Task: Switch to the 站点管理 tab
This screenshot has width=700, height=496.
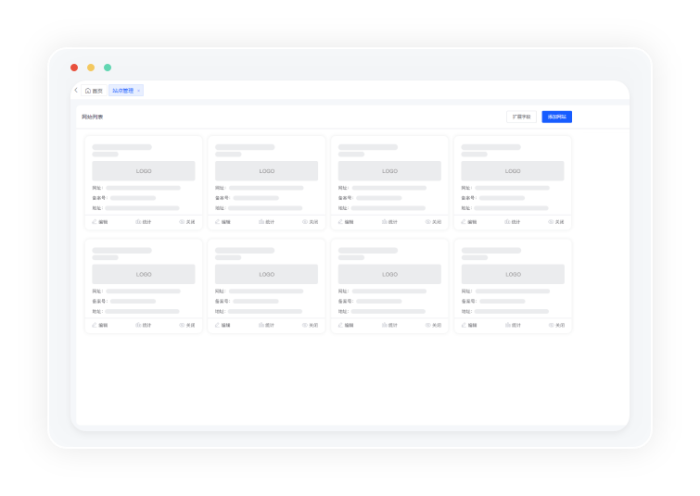Action: click(x=123, y=90)
